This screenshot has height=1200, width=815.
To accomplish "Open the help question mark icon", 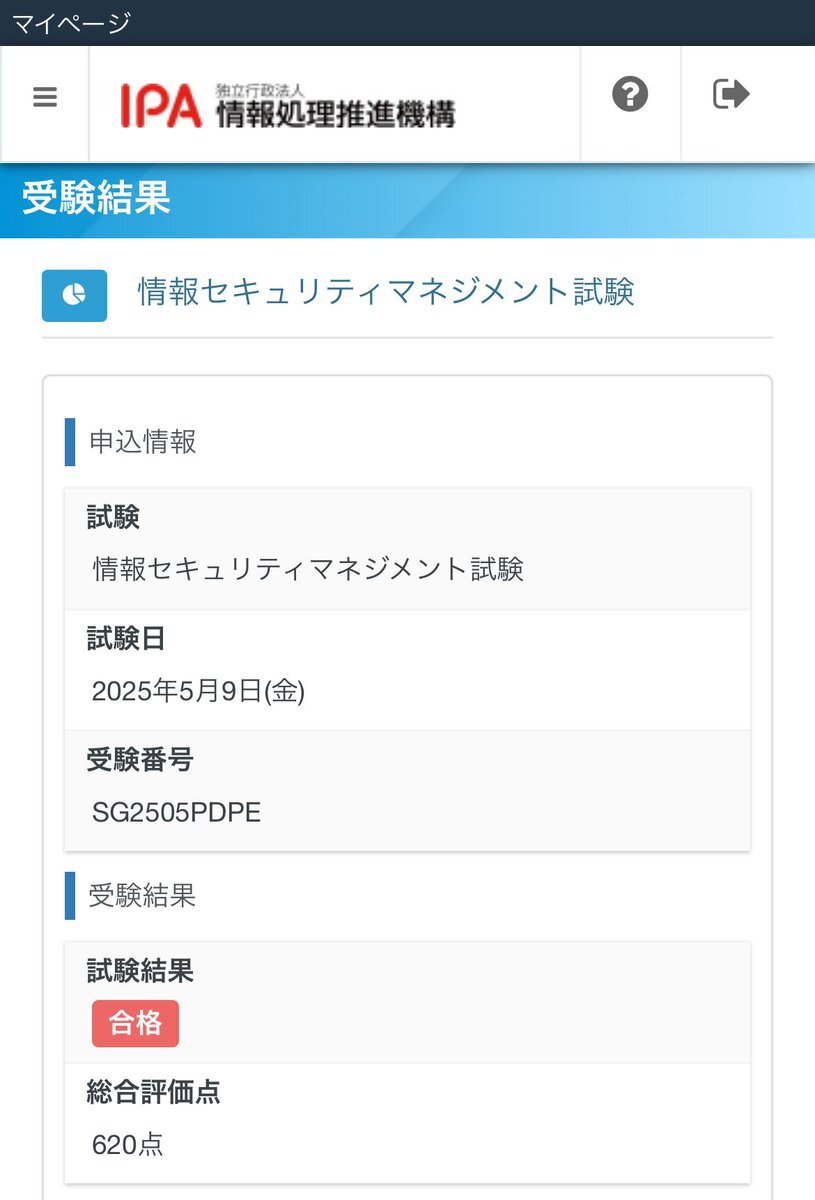I will (630, 95).
